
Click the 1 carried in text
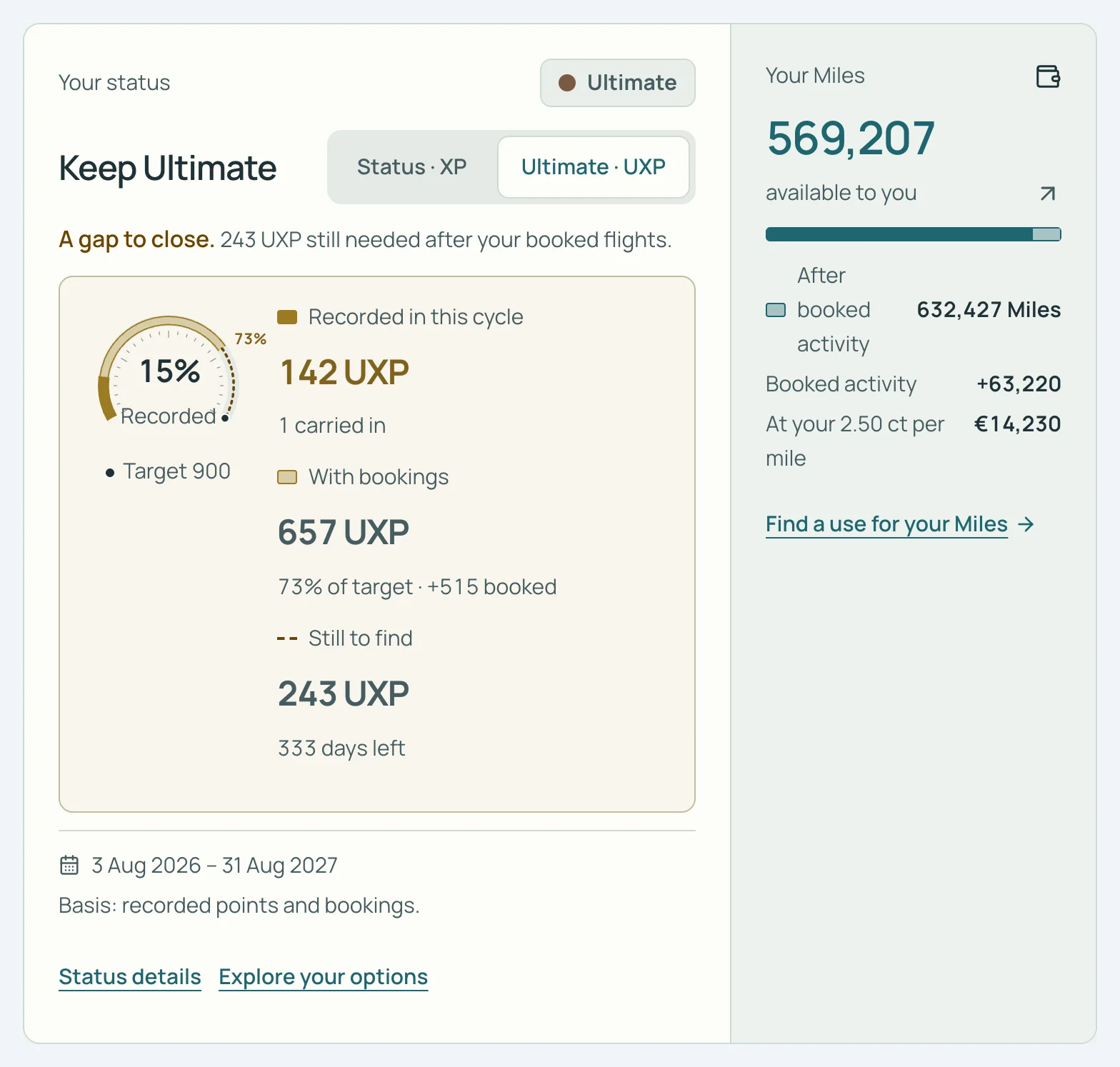[332, 426]
